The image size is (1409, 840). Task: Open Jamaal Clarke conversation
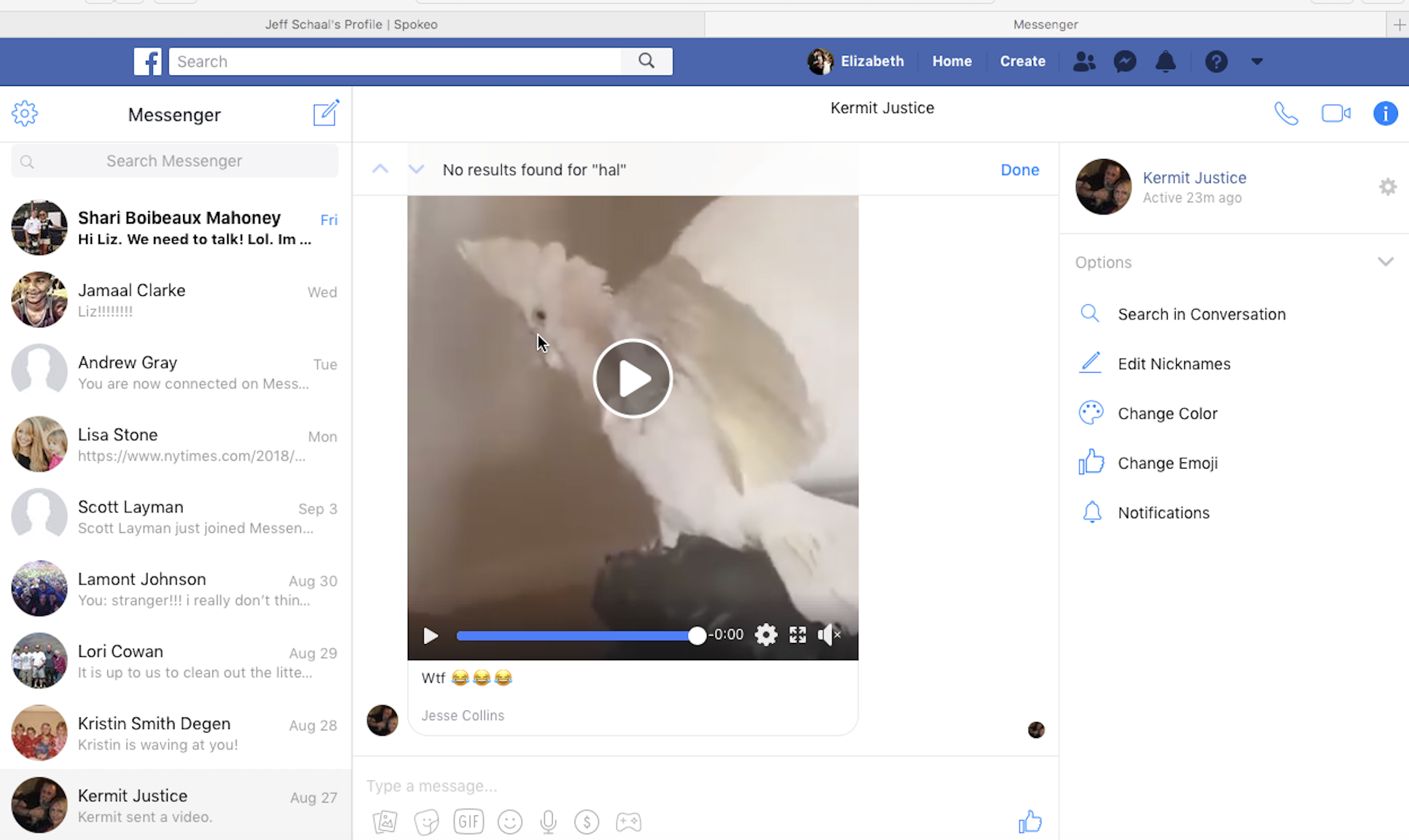click(176, 300)
